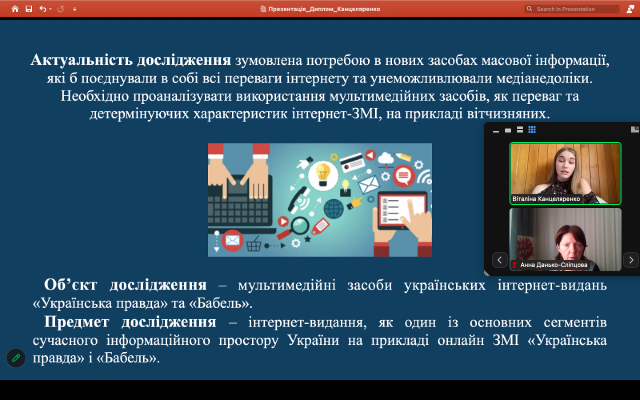Click the magnifier icon in the search box
640x400 pixels.
[529, 9]
